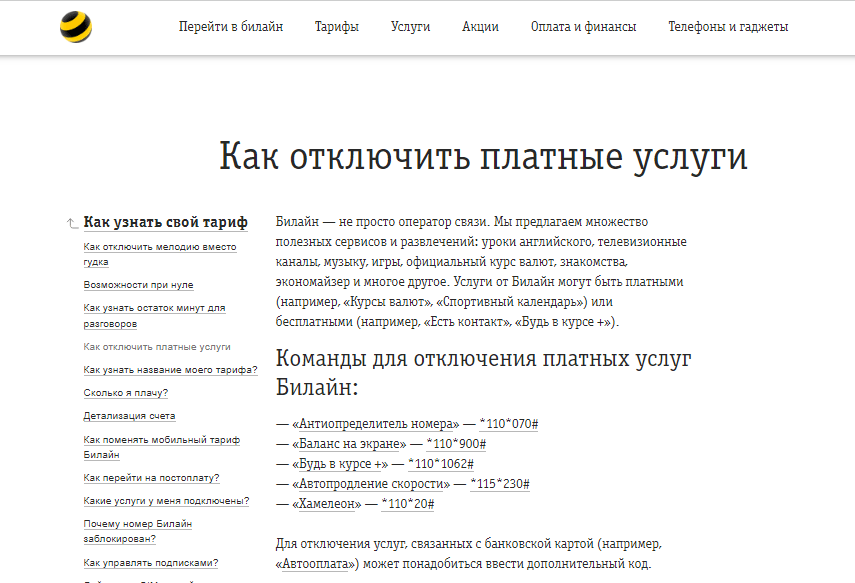The height and width of the screenshot is (583, 855).
Task: Open «Возможности при нуле» sidebar link
Action: pyautogui.click(x=138, y=285)
